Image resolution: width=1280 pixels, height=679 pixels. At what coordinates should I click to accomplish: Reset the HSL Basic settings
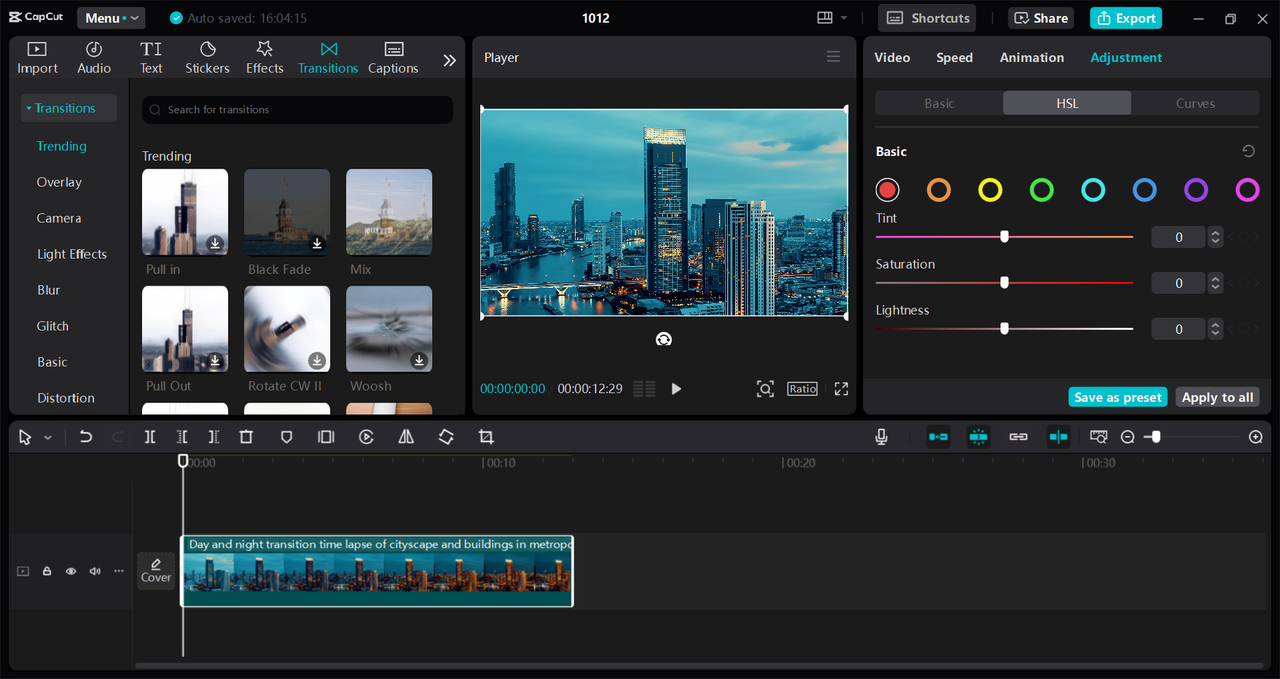pos(1248,151)
